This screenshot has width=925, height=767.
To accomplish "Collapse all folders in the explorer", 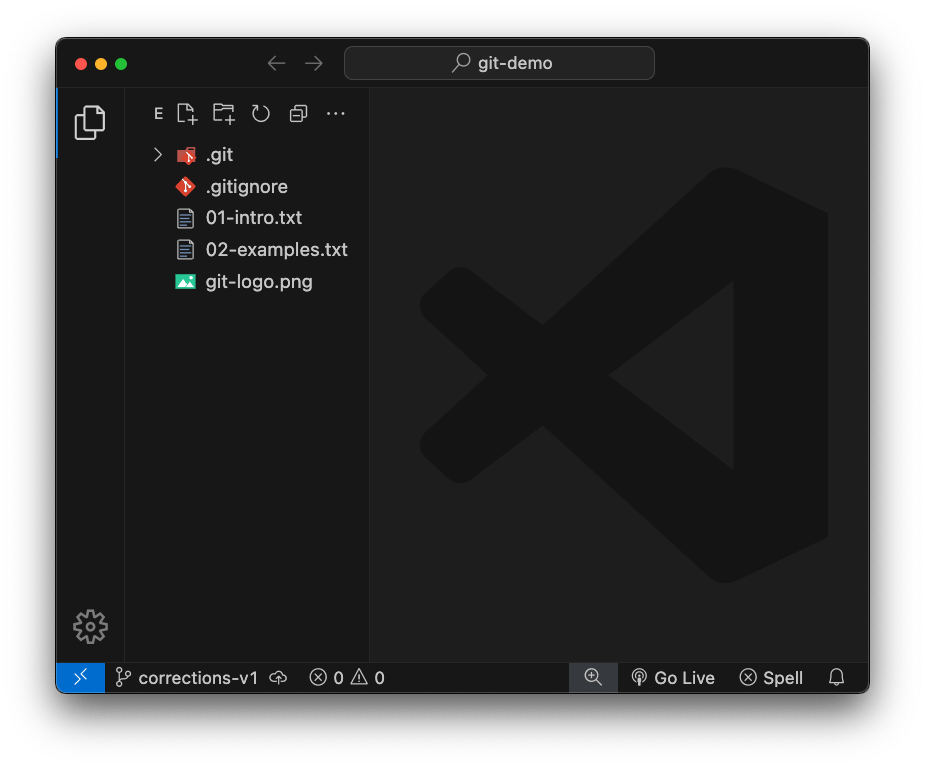I will click(299, 113).
